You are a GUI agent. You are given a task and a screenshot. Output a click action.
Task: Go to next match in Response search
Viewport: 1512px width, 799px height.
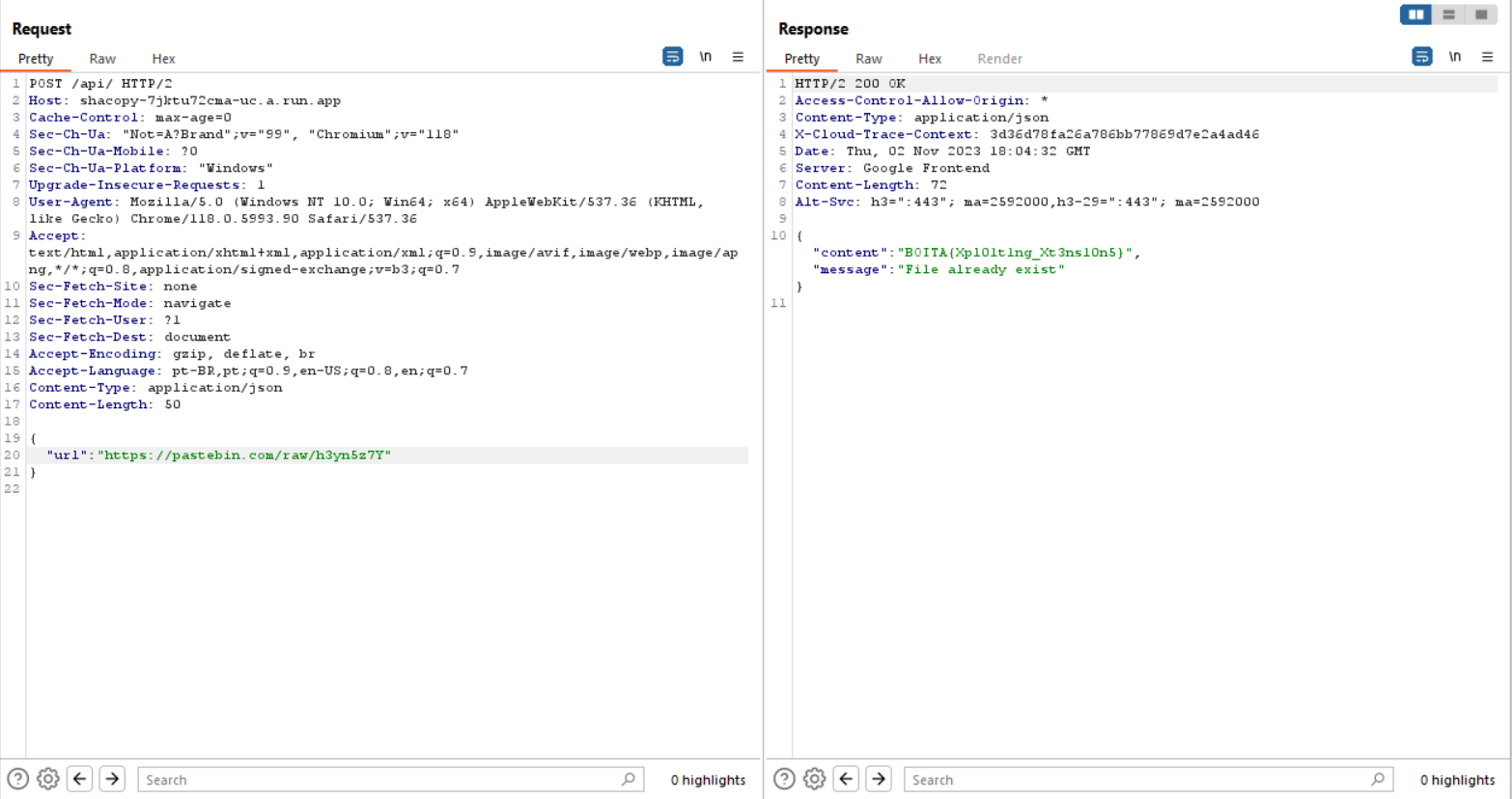point(879,779)
